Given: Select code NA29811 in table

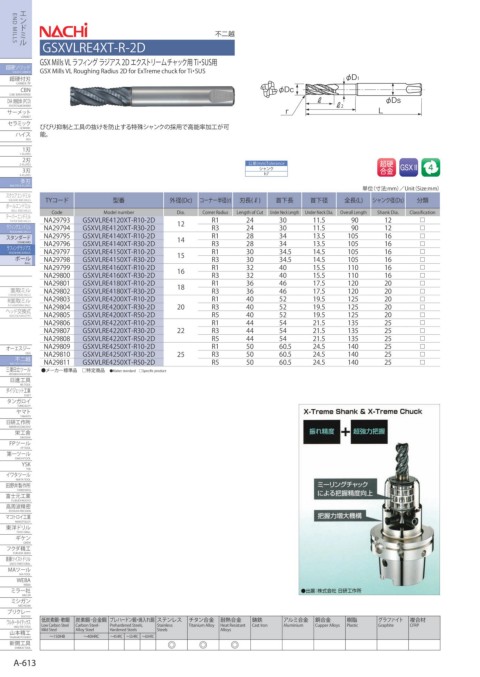Looking at the screenshot, I should (57, 362).
